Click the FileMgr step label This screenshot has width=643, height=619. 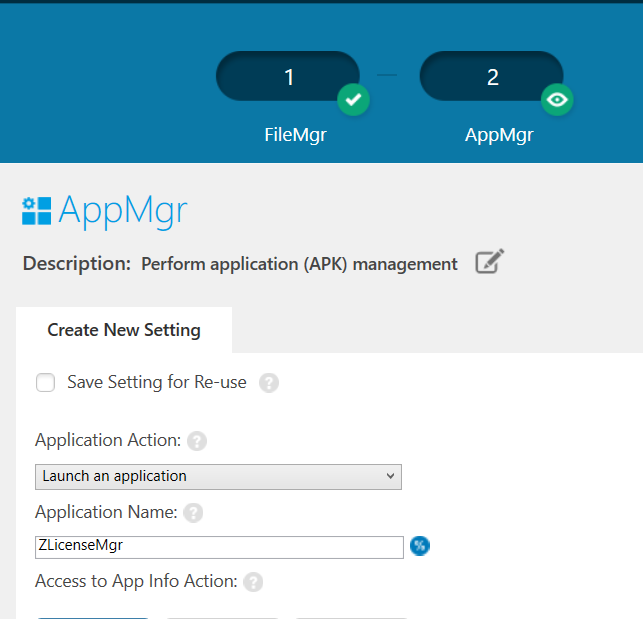[295, 135]
